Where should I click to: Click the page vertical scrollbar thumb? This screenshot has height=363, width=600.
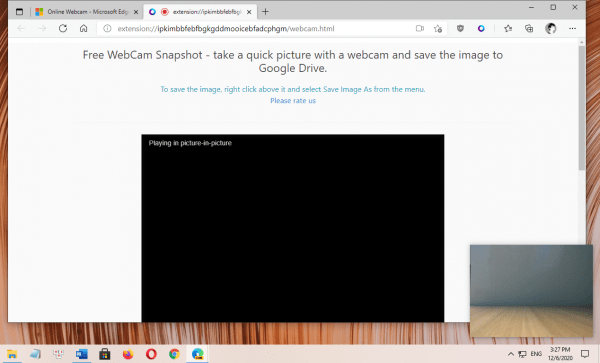[x=582, y=108]
